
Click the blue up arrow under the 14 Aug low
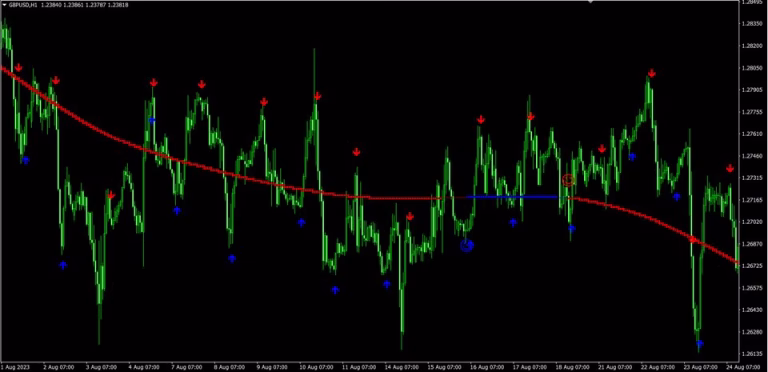tap(387, 284)
